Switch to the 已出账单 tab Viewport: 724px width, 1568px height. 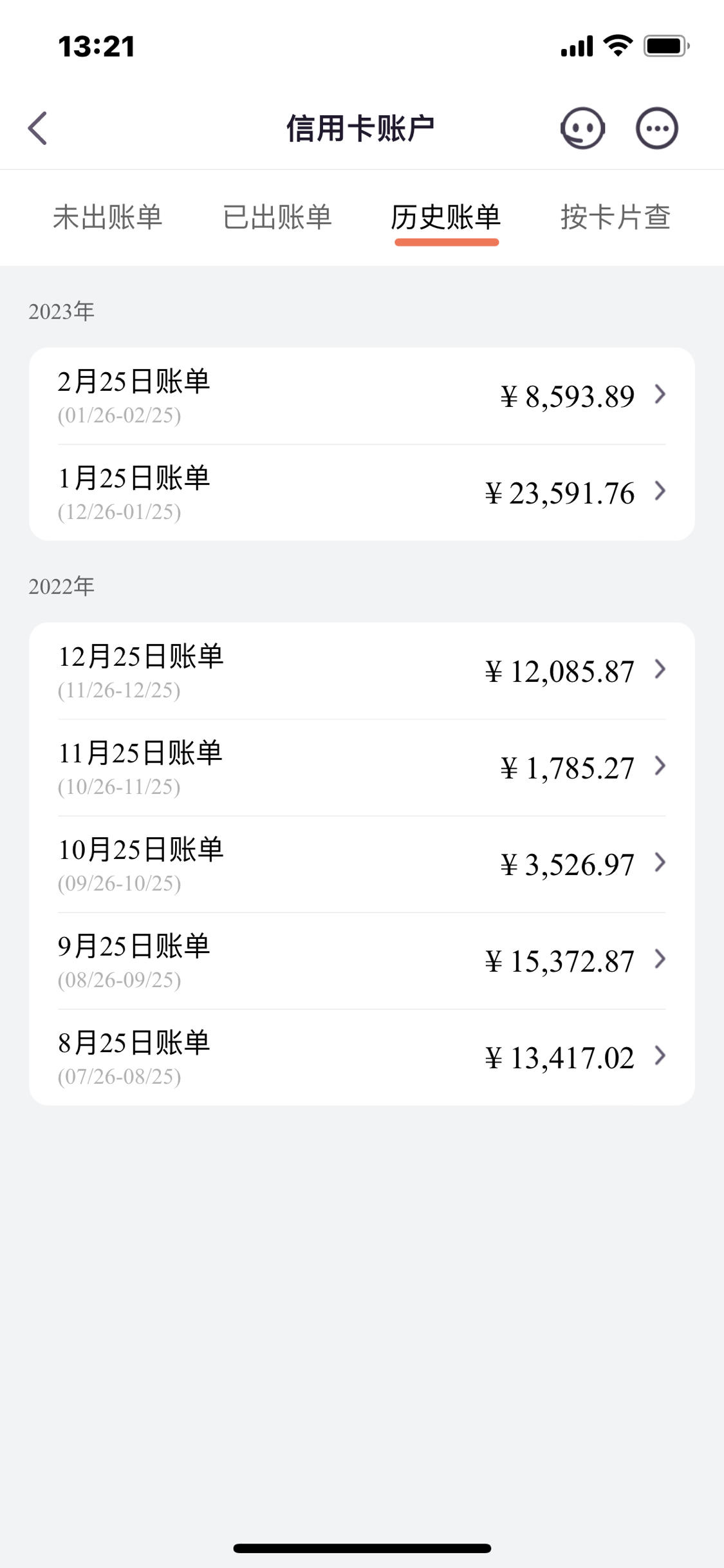[277, 217]
